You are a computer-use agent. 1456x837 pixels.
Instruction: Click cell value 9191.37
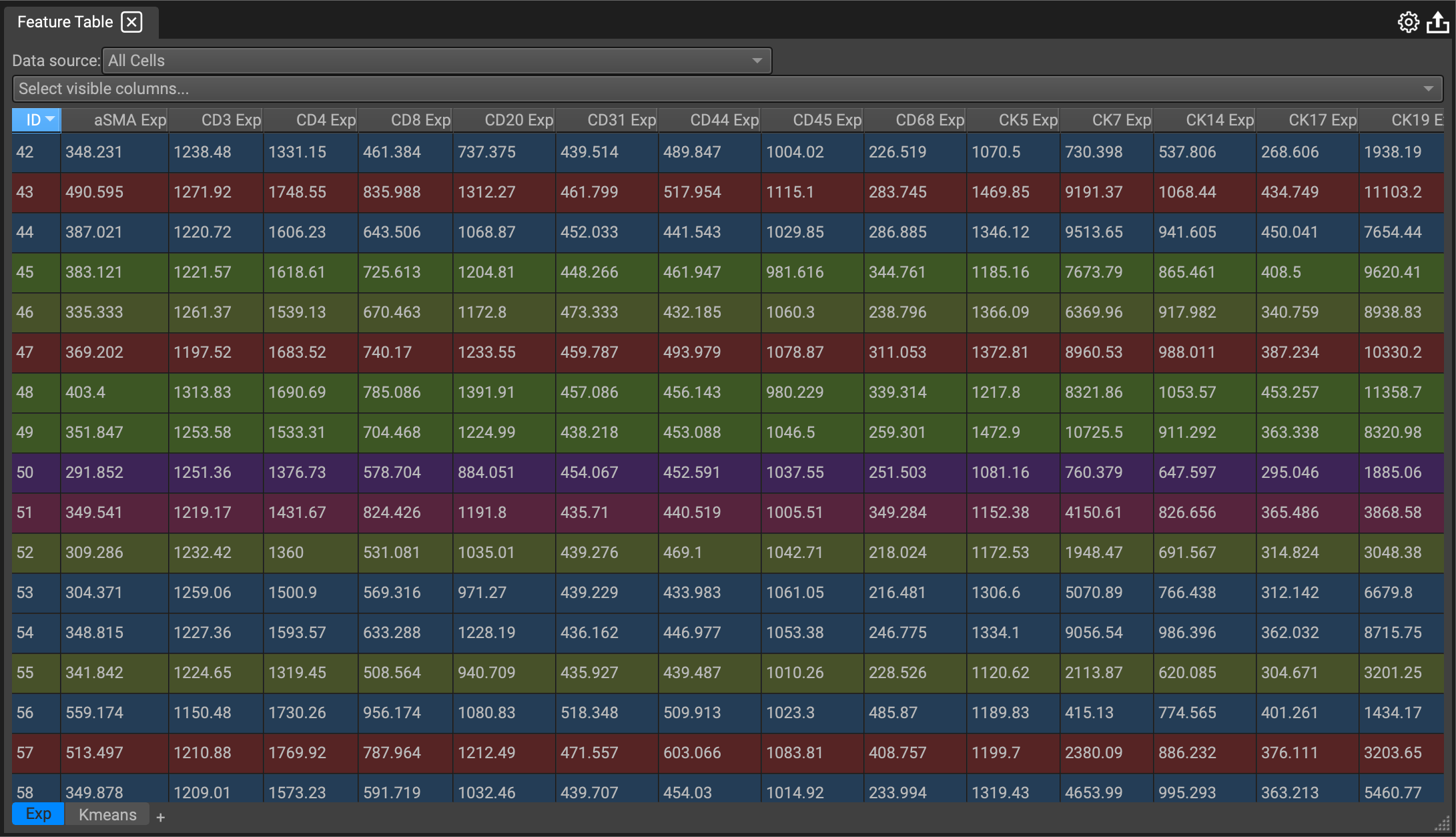tap(1094, 192)
